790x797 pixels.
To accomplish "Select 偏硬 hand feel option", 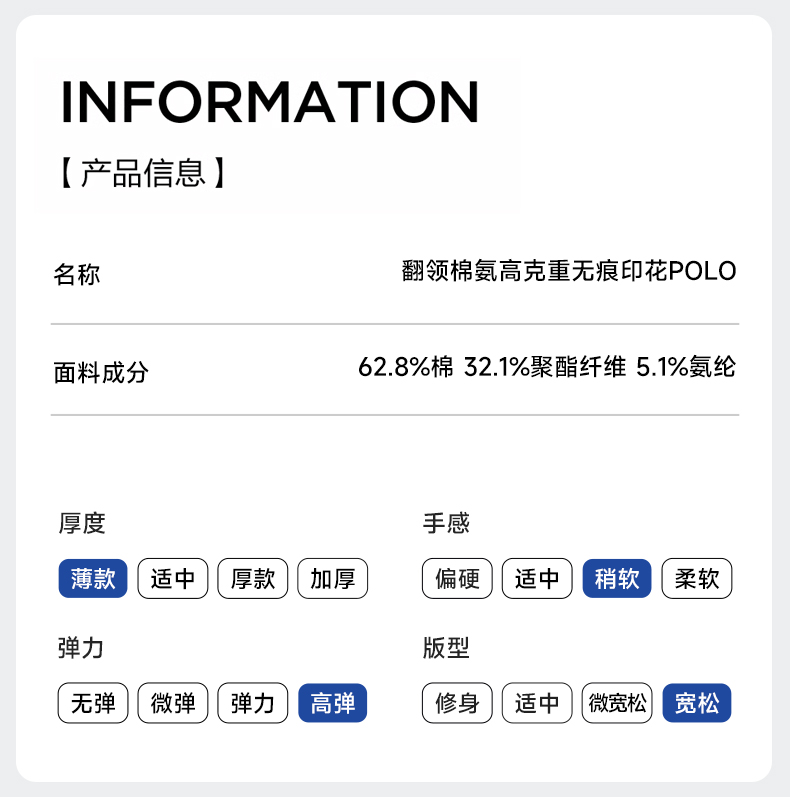I will pos(457,578).
